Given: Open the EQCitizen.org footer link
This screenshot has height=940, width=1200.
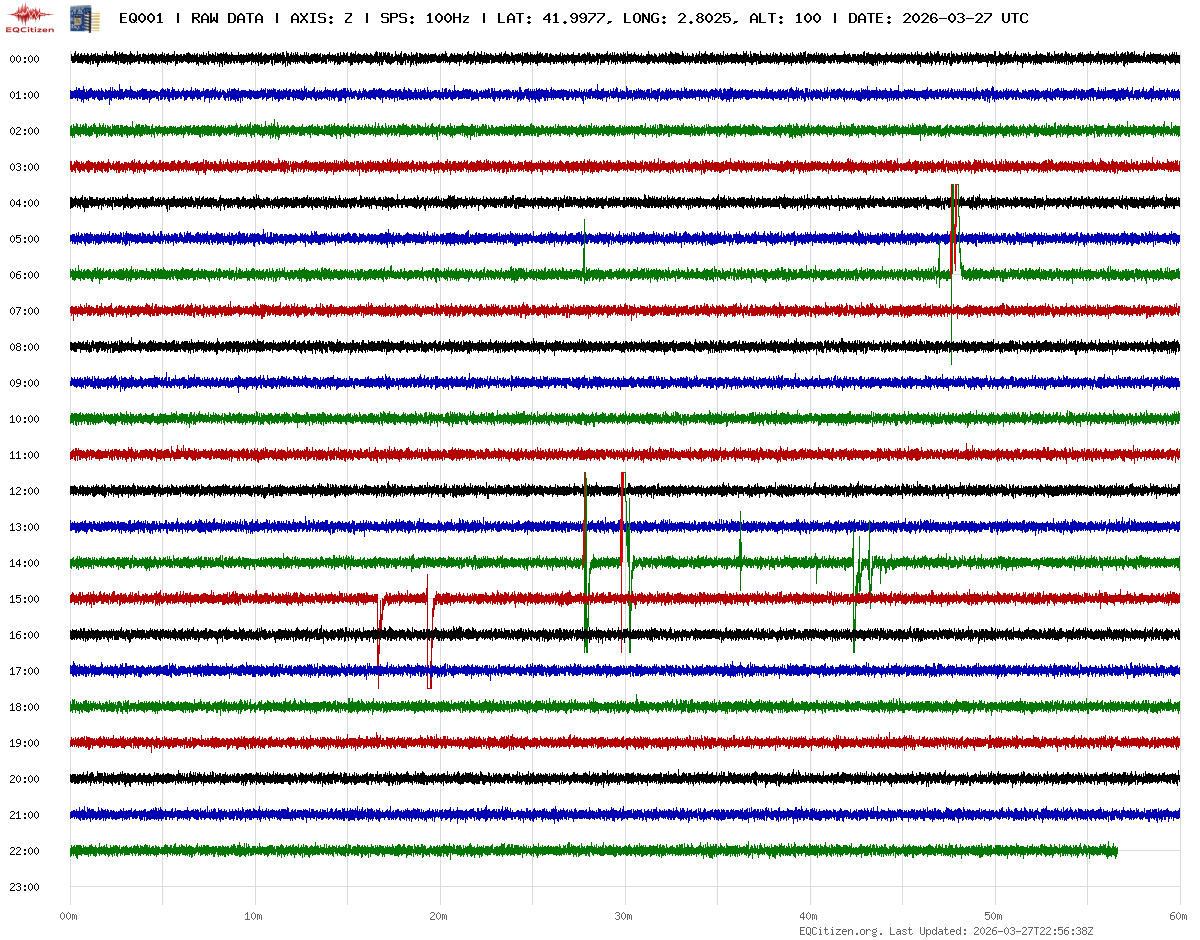Looking at the screenshot, I should tap(840, 931).
